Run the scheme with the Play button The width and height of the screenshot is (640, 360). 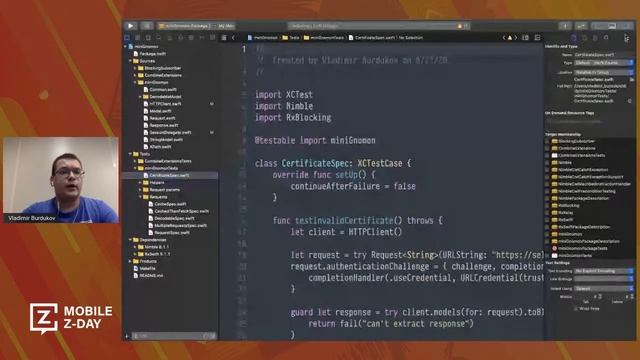coord(131,26)
